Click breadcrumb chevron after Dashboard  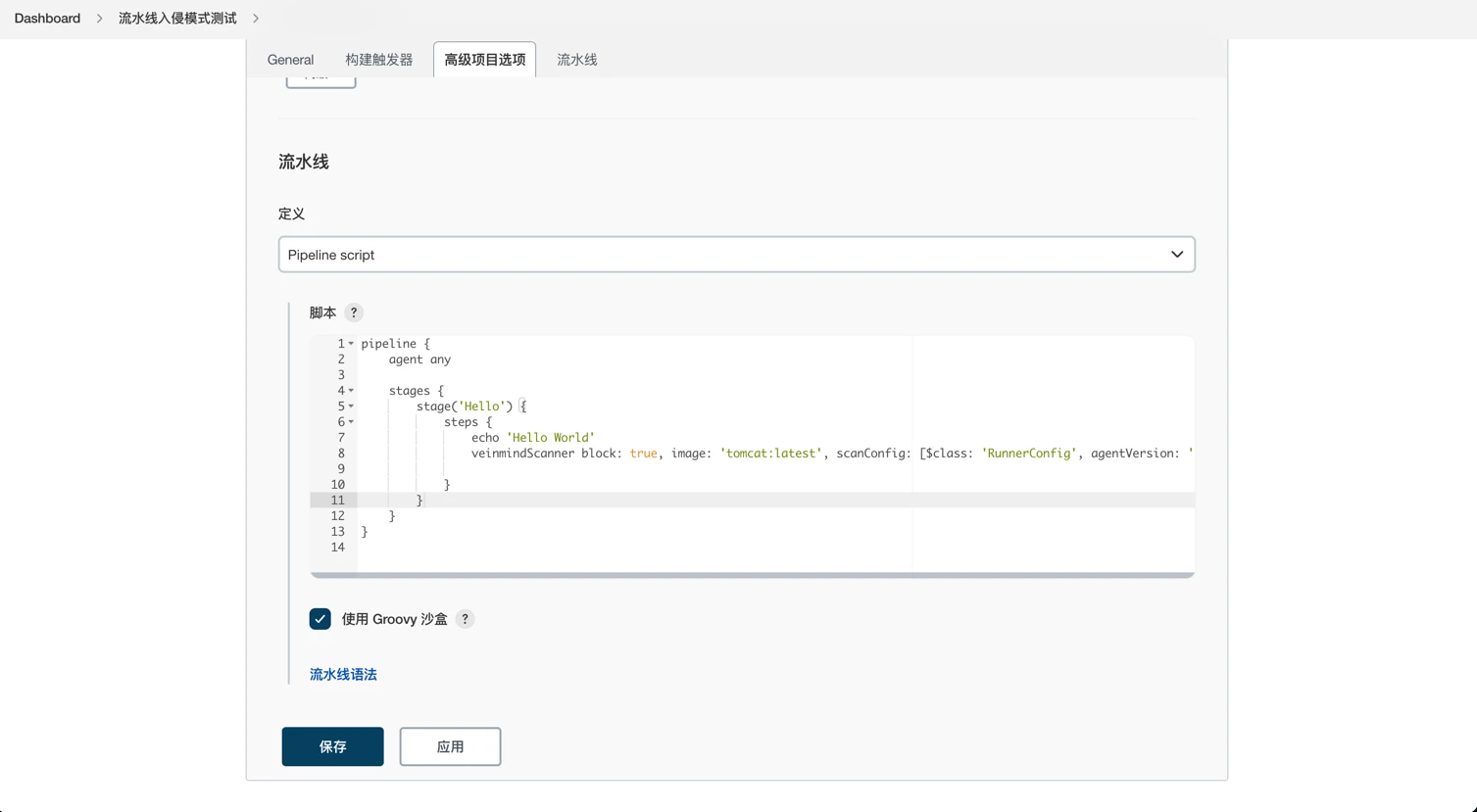pyautogui.click(x=99, y=19)
